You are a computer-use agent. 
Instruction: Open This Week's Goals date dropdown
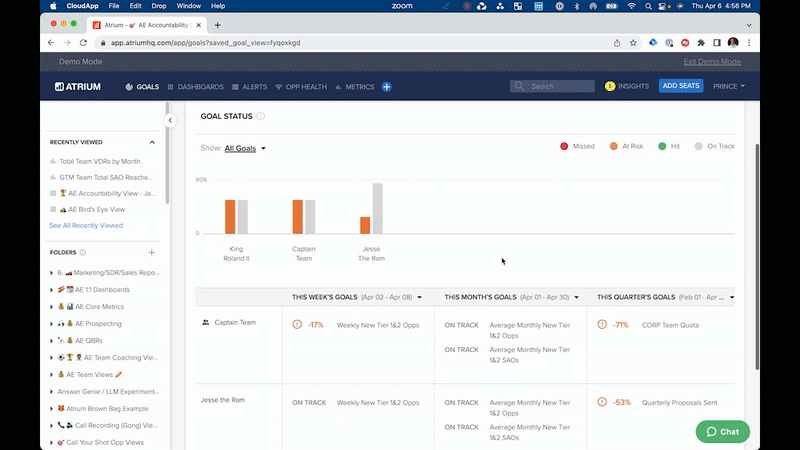(x=419, y=297)
